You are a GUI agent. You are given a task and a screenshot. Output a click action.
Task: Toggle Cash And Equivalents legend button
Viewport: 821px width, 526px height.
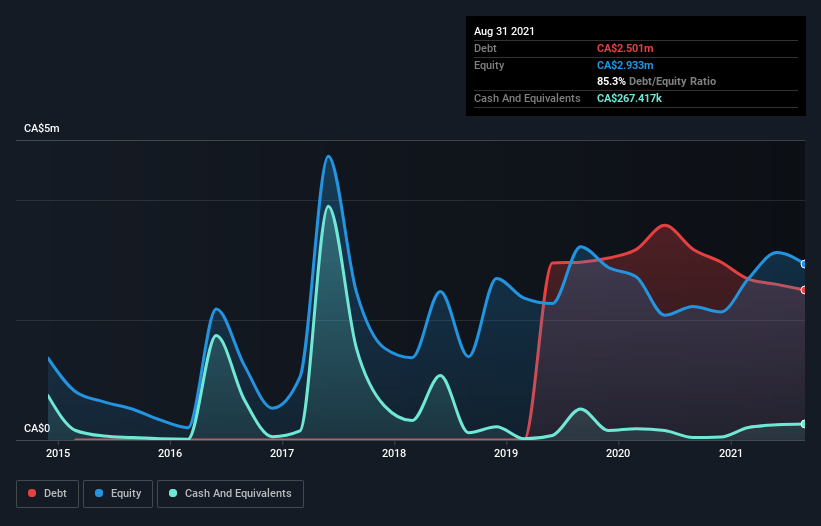230,494
